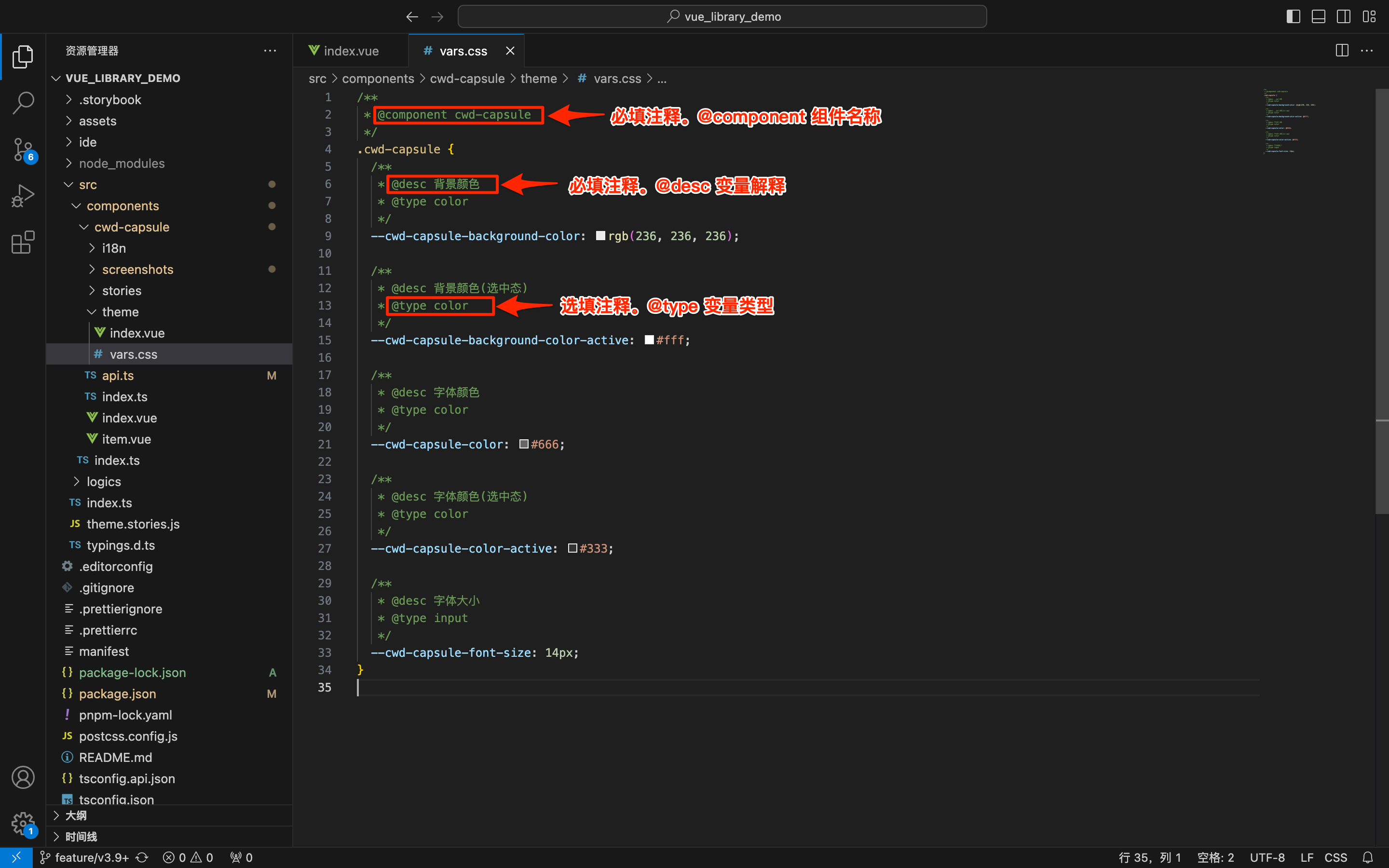This screenshot has width=1389, height=868.
Task: Change indentation 空格: 2
Action: 1216,858
